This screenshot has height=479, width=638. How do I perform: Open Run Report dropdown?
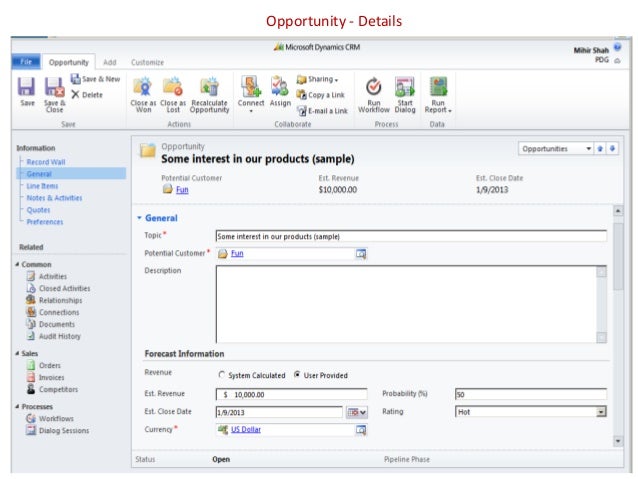(x=438, y=94)
